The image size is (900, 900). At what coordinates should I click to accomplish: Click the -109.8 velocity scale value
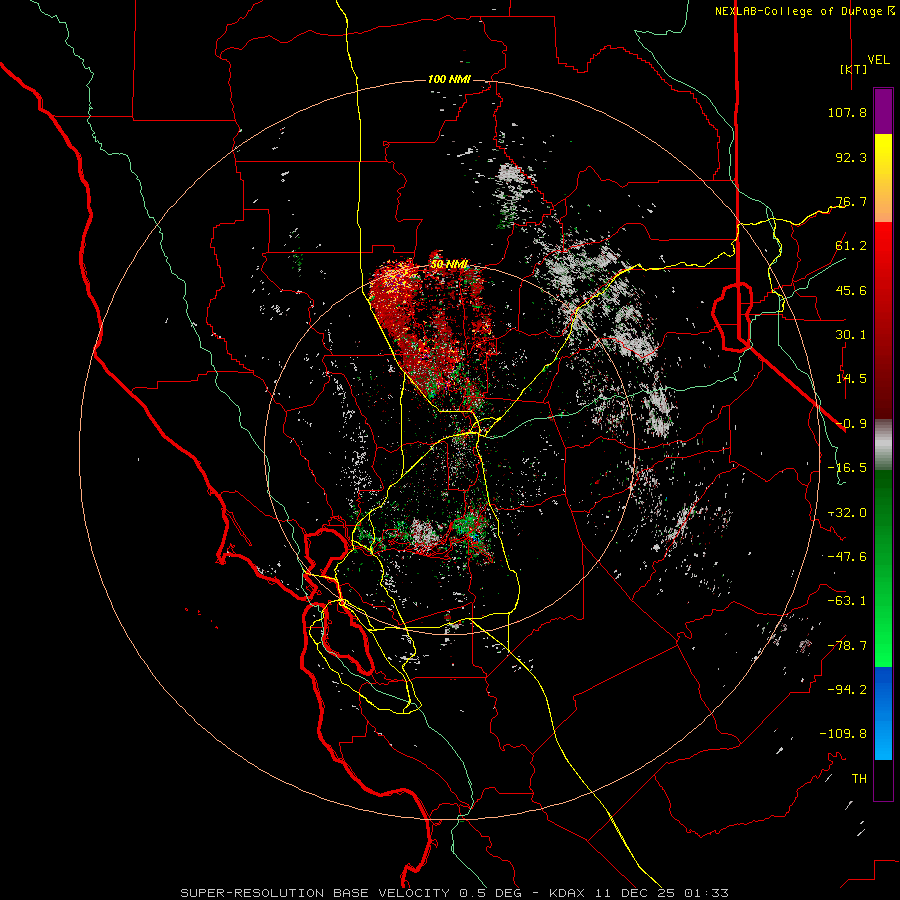click(843, 734)
